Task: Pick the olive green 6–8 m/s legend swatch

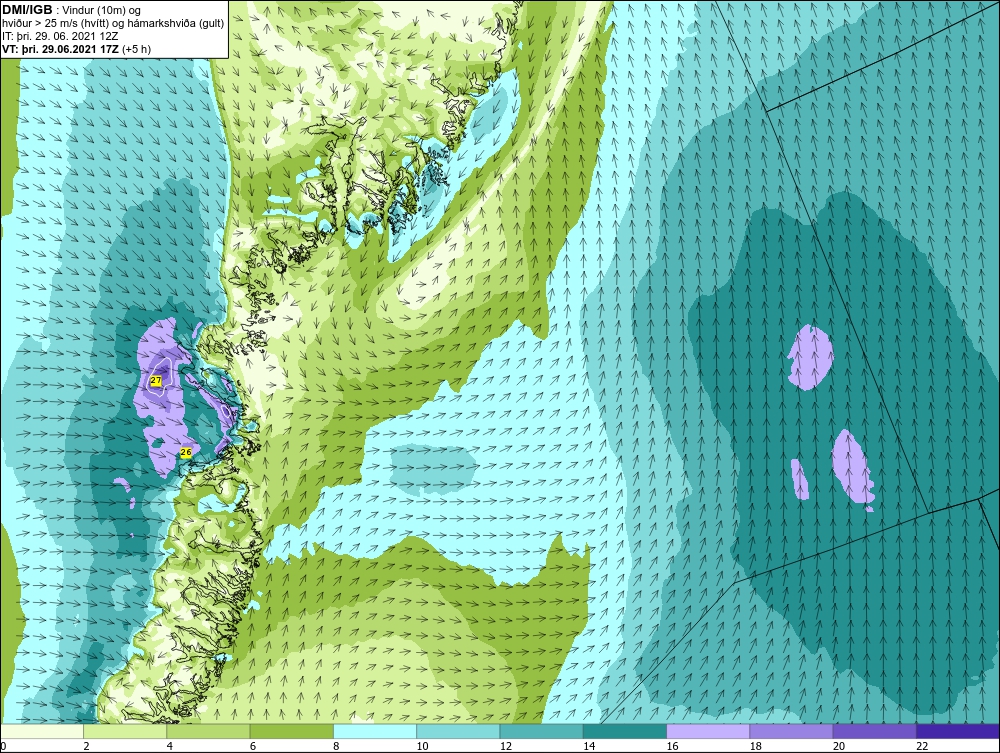Action: point(291,731)
